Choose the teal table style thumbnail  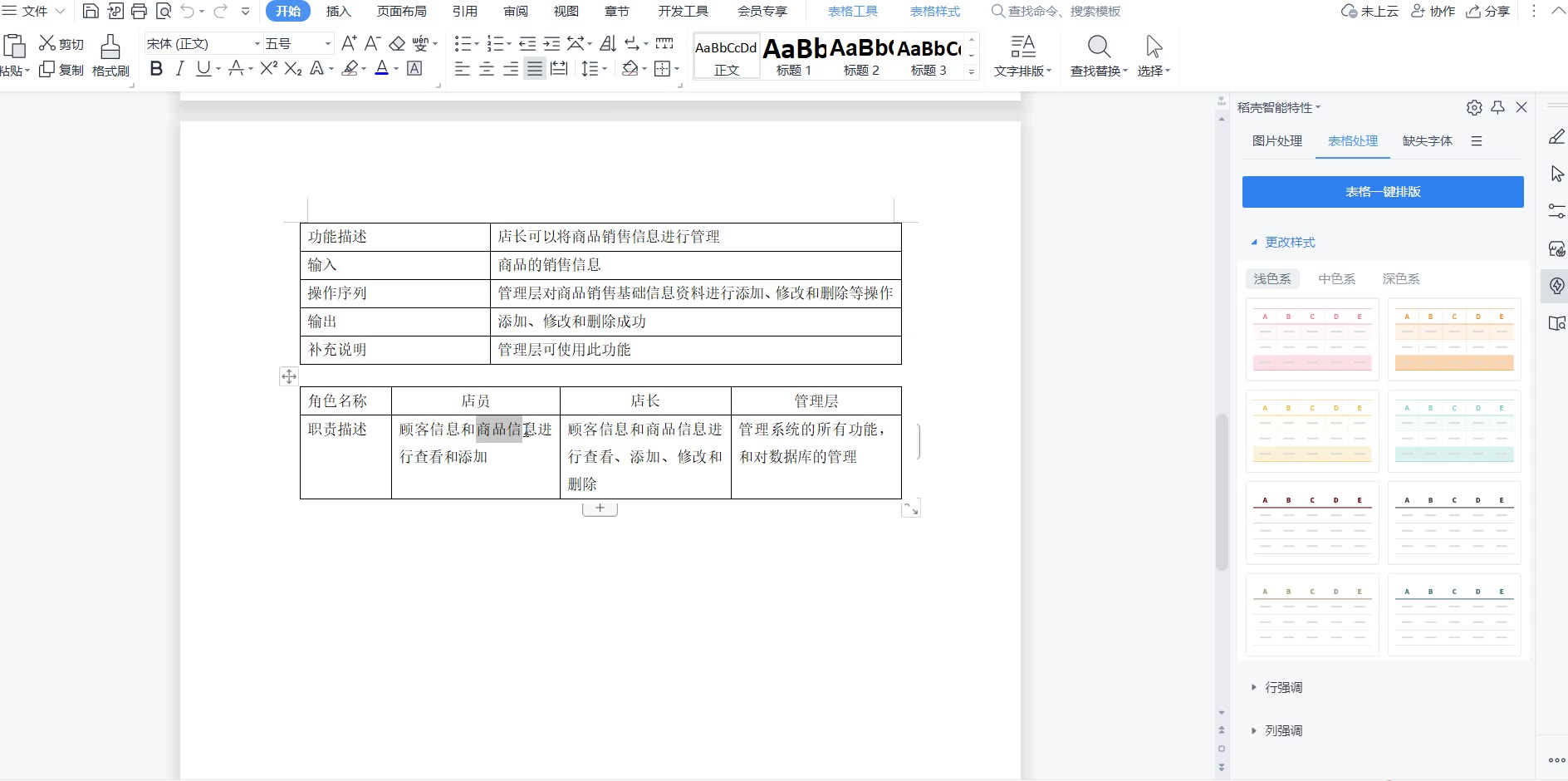click(x=1454, y=431)
